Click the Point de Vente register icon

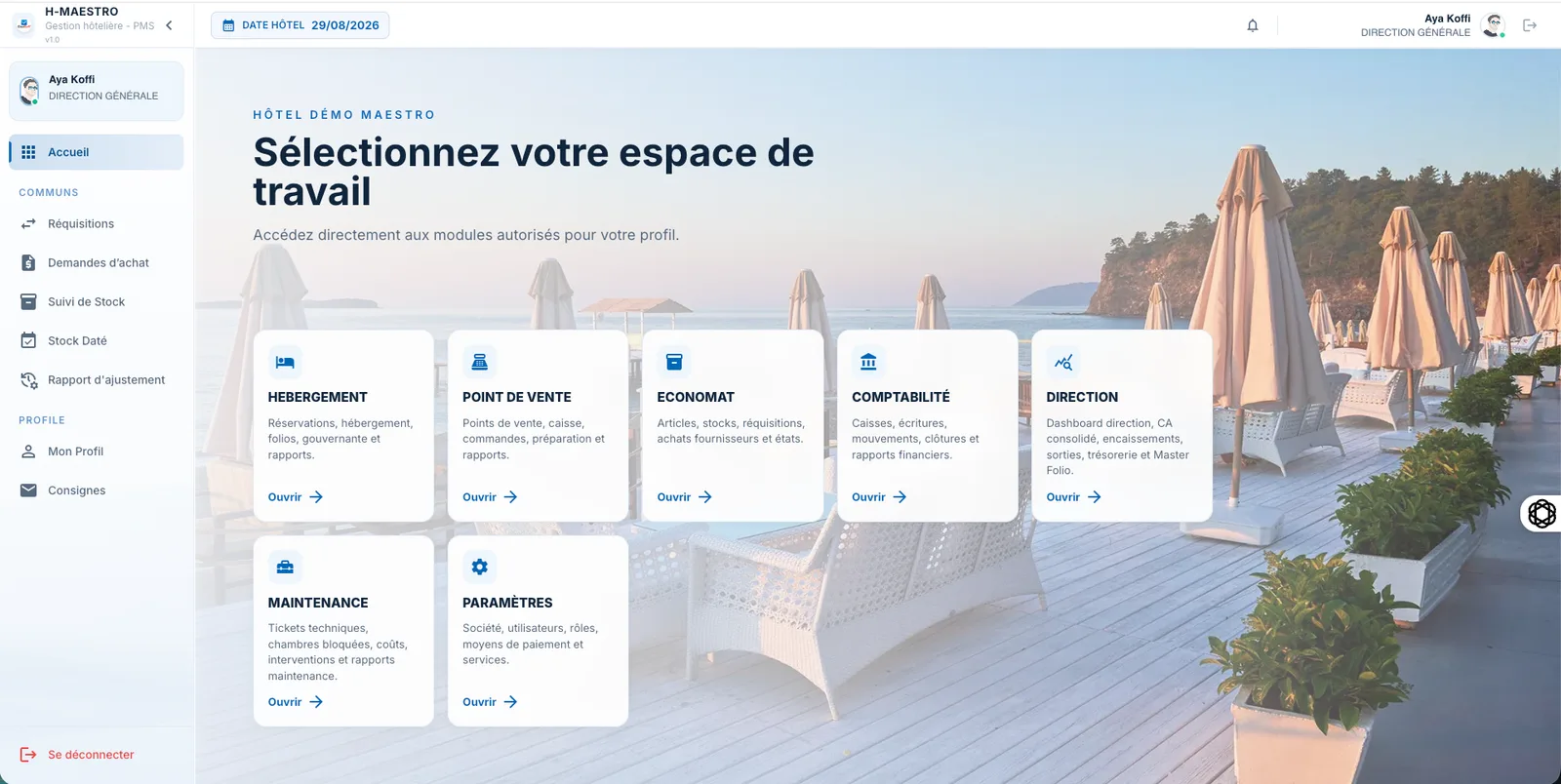pyautogui.click(x=479, y=362)
